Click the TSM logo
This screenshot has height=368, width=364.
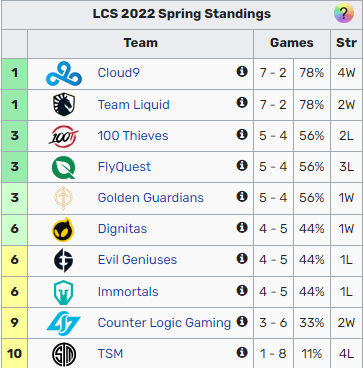coord(64,354)
